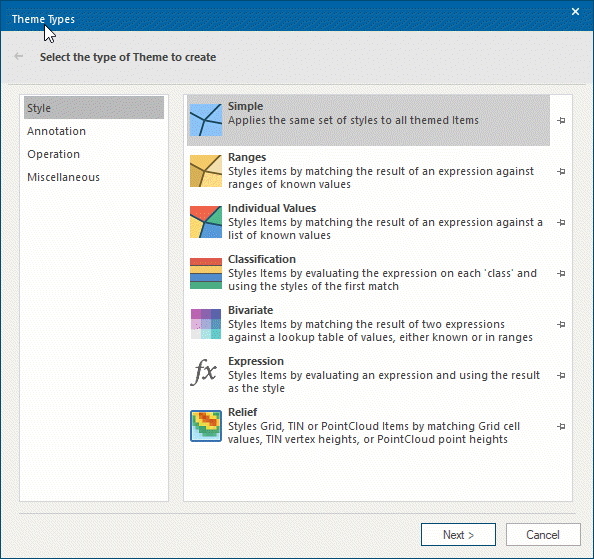This screenshot has height=559, width=594.
Task: Pin the Expression theme type
Action: (x=561, y=376)
